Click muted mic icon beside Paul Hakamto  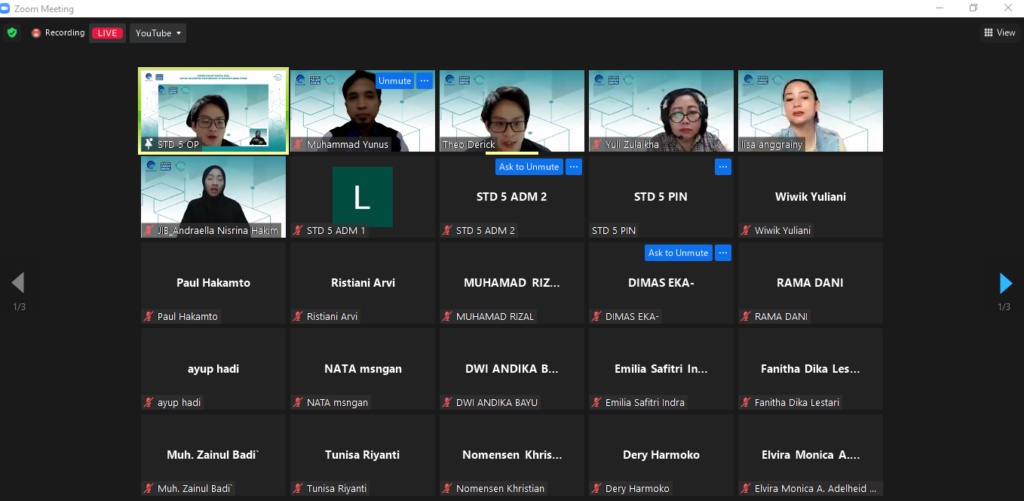click(149, 317)
